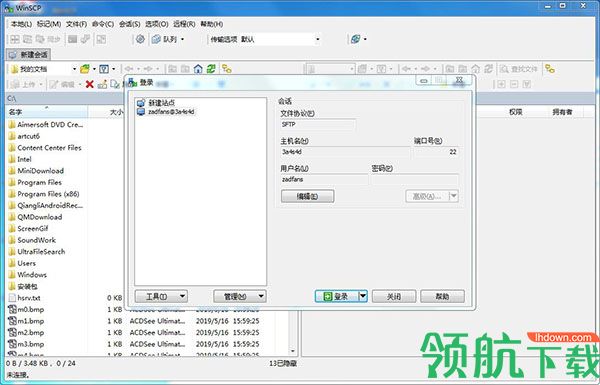Click the local panel filter icon
The height and width of the screenshot is (385, 600).
(104, 69)
